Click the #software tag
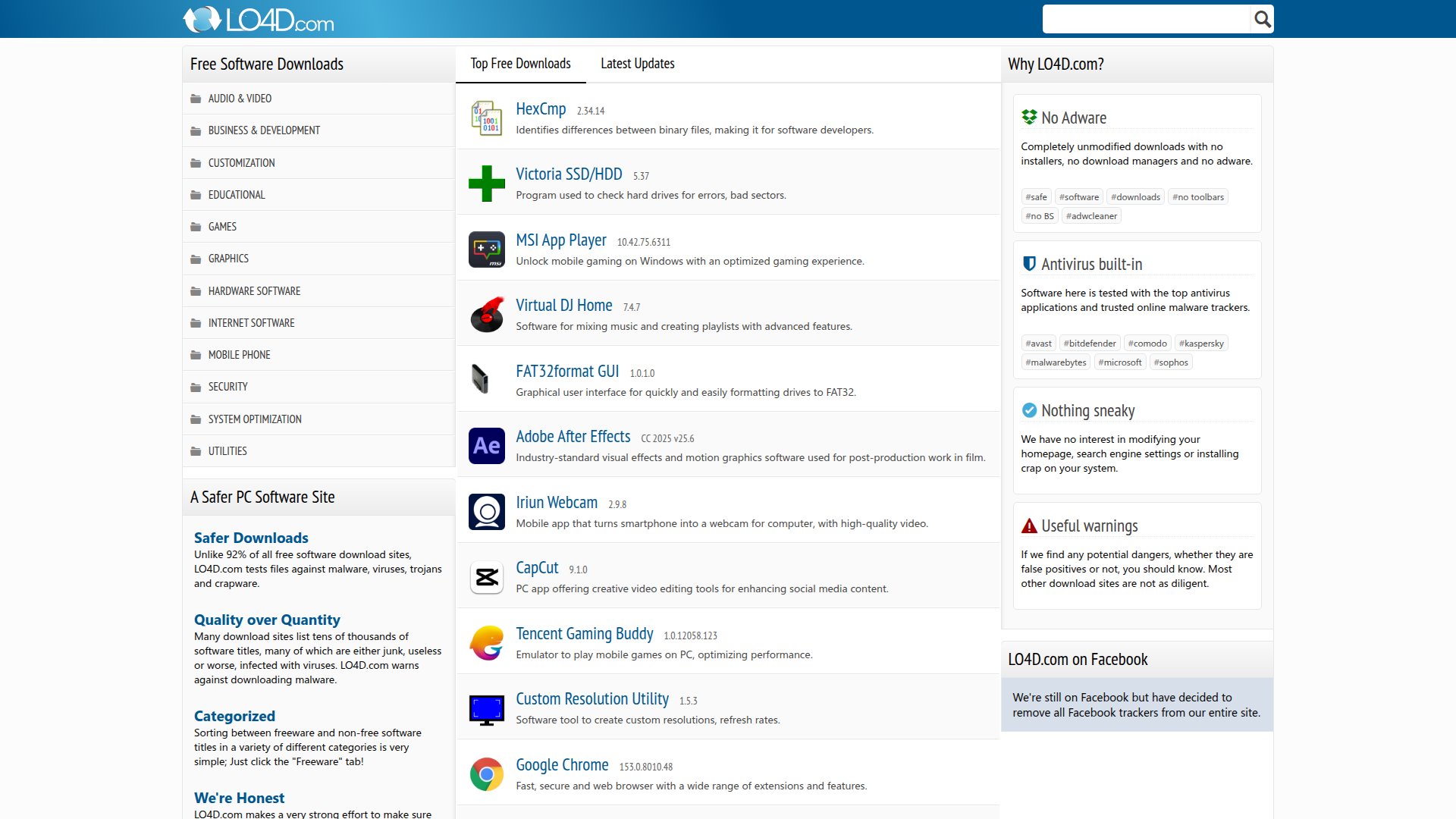 (x=1078, y=197)
